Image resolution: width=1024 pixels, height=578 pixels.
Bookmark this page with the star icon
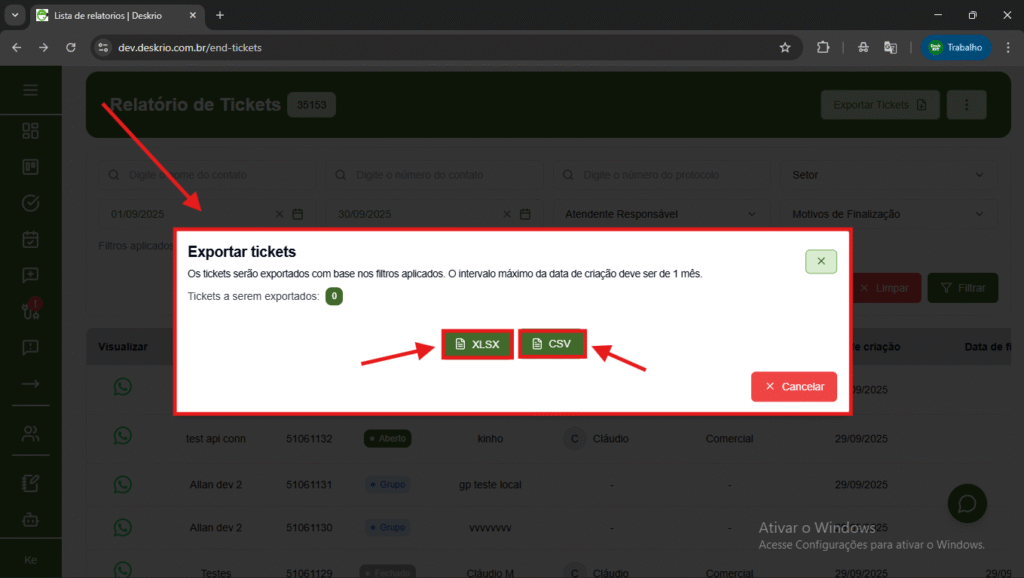point(785,47)
